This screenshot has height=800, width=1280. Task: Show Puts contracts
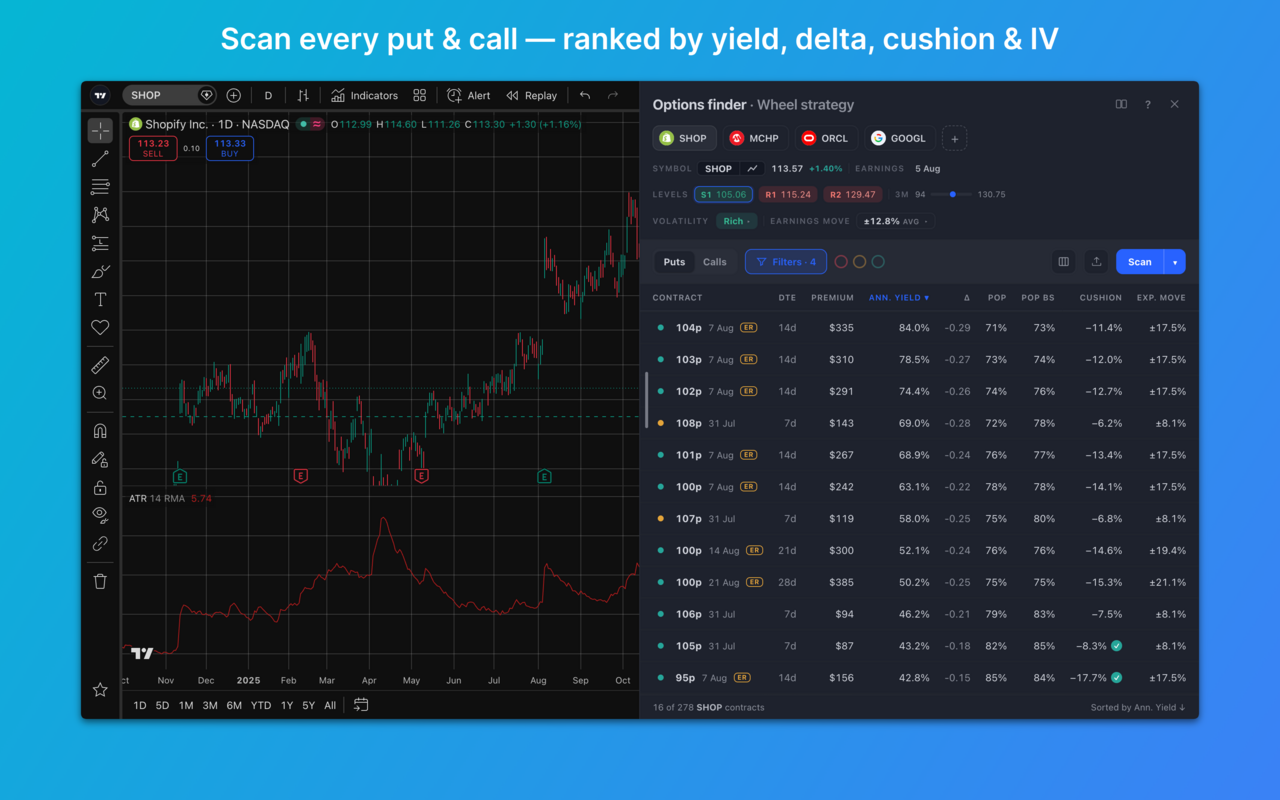click(x=675, y=262)
